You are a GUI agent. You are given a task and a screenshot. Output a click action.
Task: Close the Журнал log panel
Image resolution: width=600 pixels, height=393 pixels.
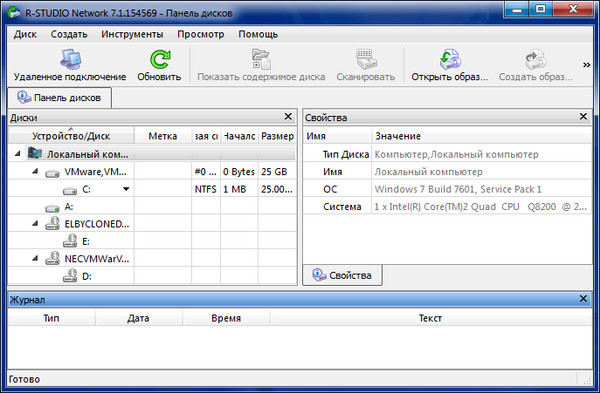tap(583, 298)
